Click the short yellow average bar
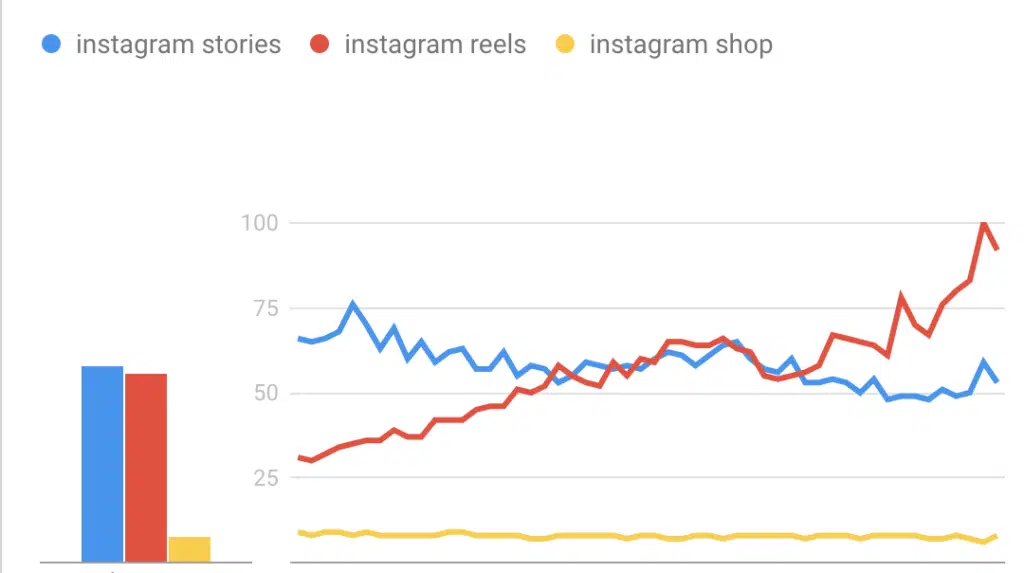 (189, 549)
